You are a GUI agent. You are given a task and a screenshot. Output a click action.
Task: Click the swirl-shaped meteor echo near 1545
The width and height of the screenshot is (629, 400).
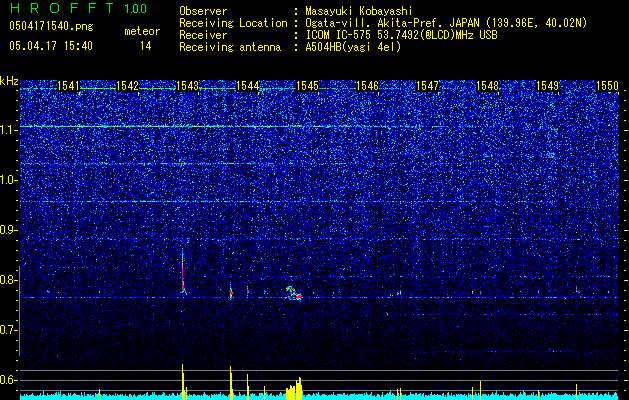294,293
